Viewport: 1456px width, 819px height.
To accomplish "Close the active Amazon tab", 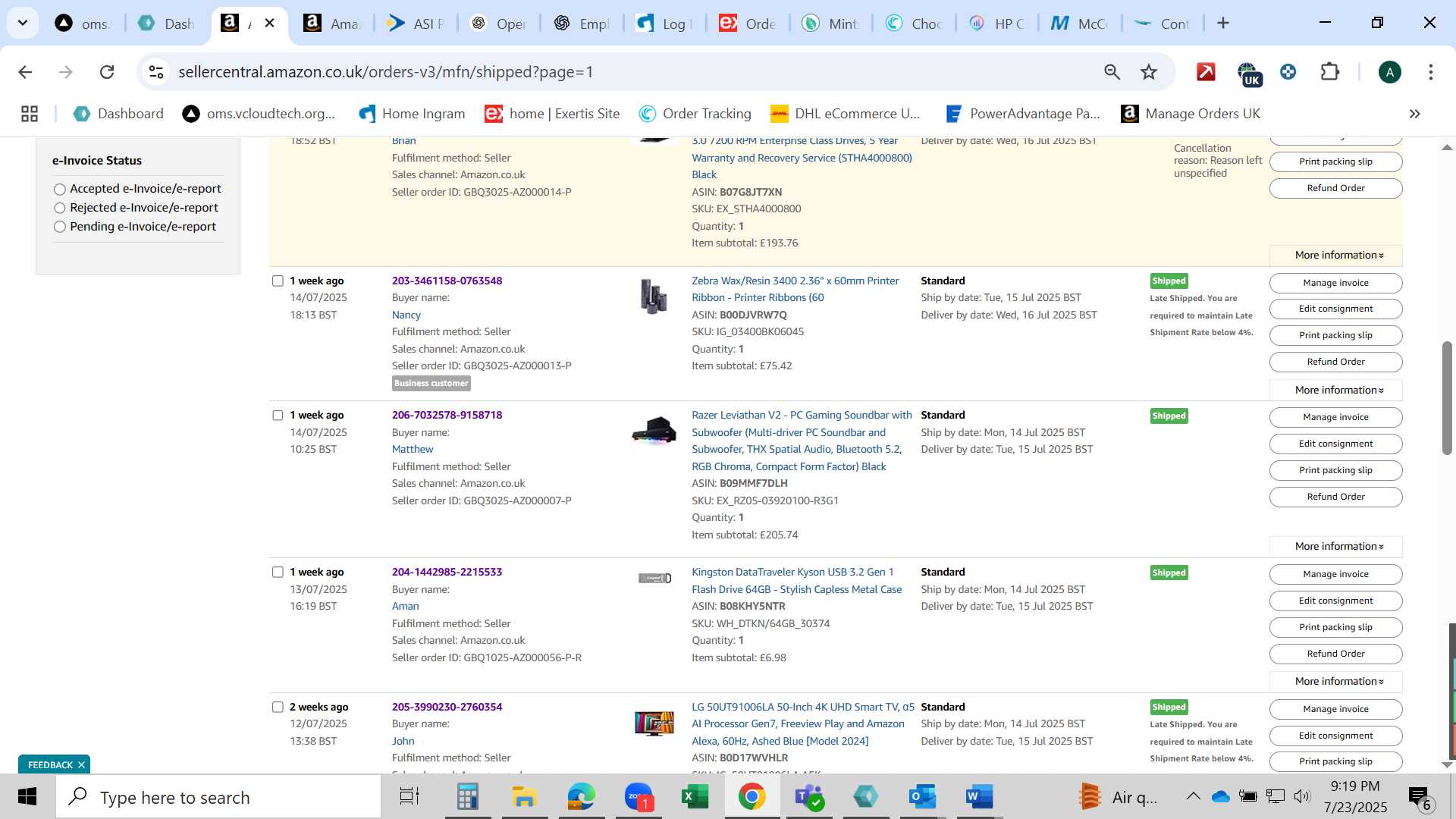I will pos(269,23).
